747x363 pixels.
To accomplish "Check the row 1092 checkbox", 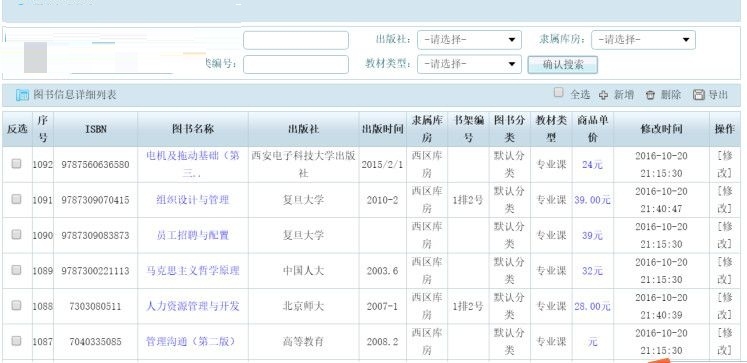I will click(17, 164).
